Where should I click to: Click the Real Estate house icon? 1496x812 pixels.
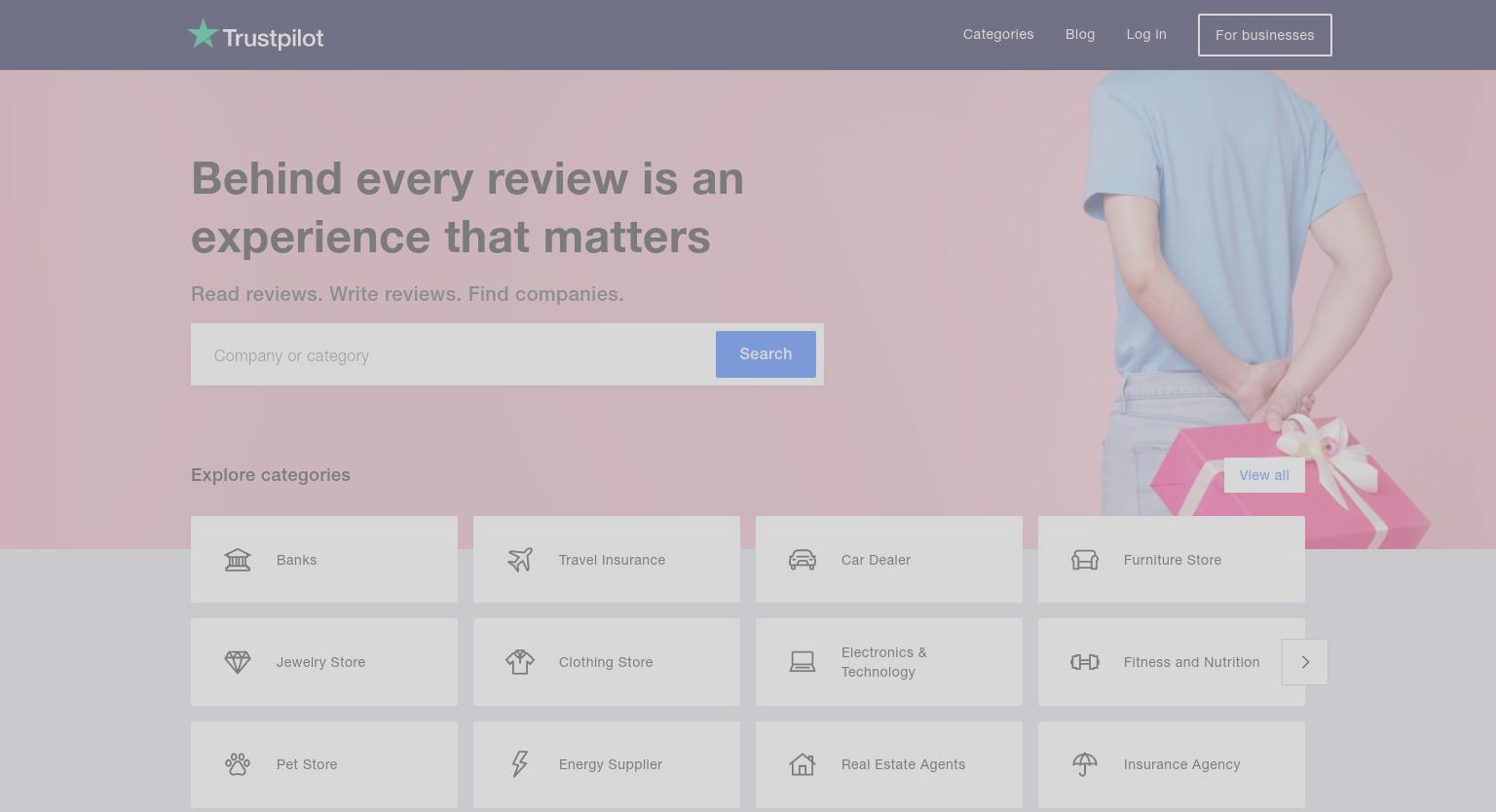pos(803,764)
